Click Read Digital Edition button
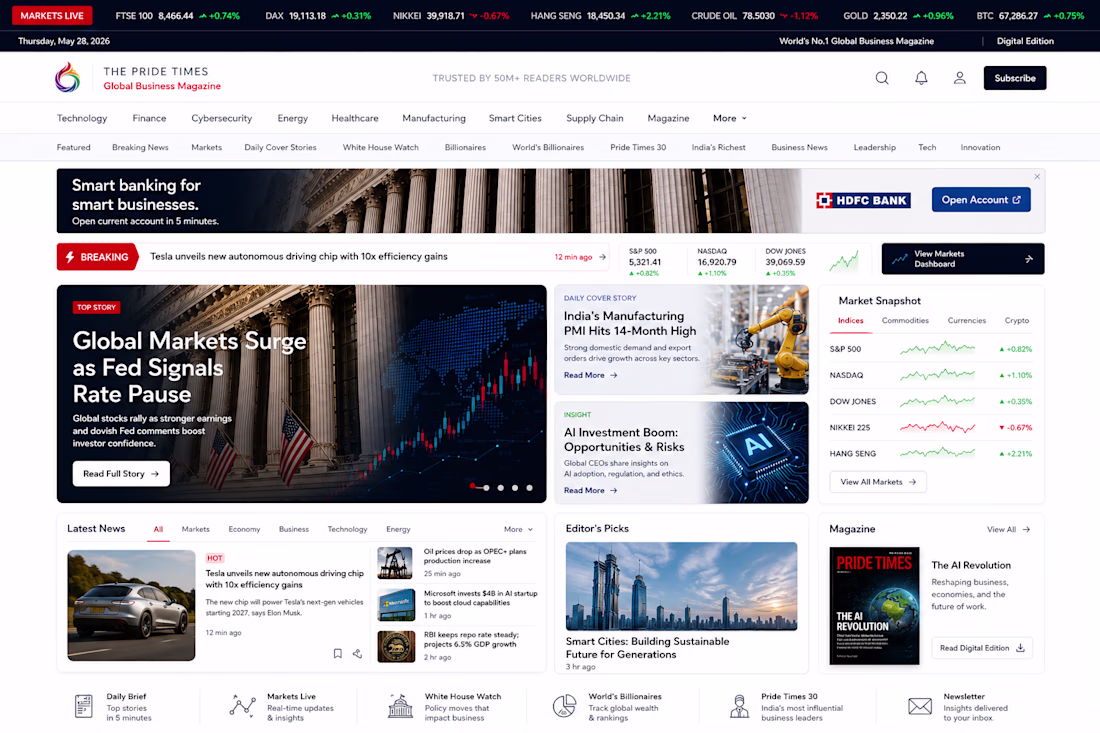Viewport: 1100px width, 733px height. [981, 647]
